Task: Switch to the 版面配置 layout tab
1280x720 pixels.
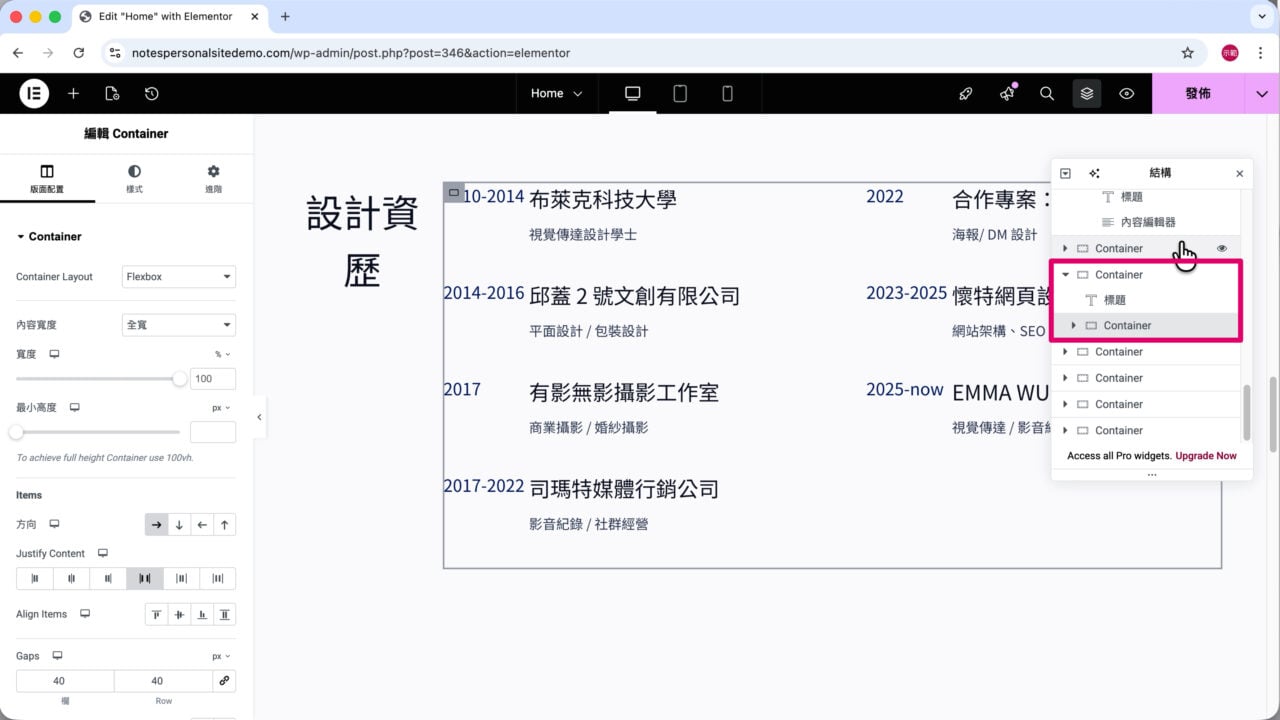Action: 47,179
